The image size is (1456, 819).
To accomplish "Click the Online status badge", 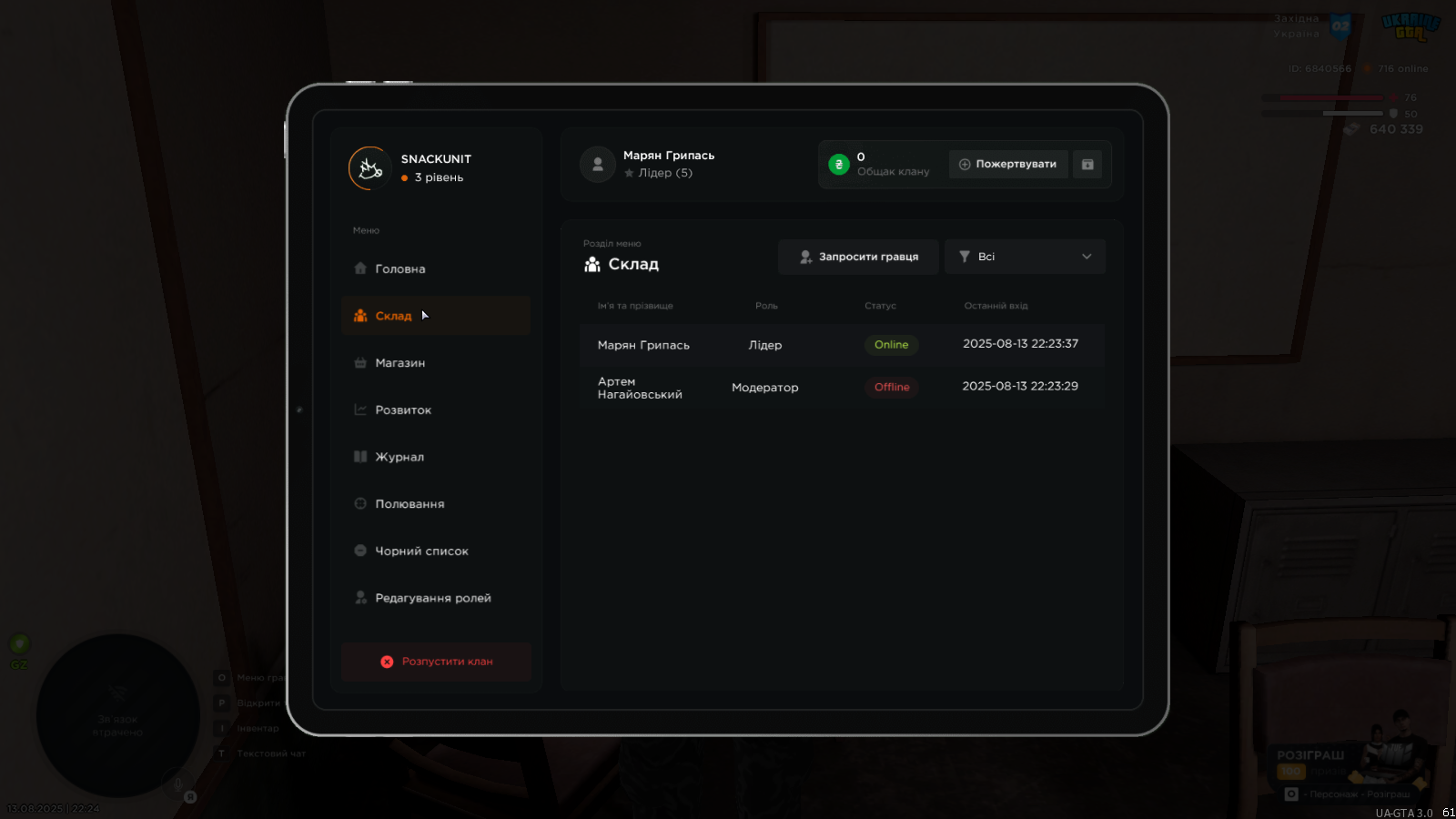I will 891,345.
